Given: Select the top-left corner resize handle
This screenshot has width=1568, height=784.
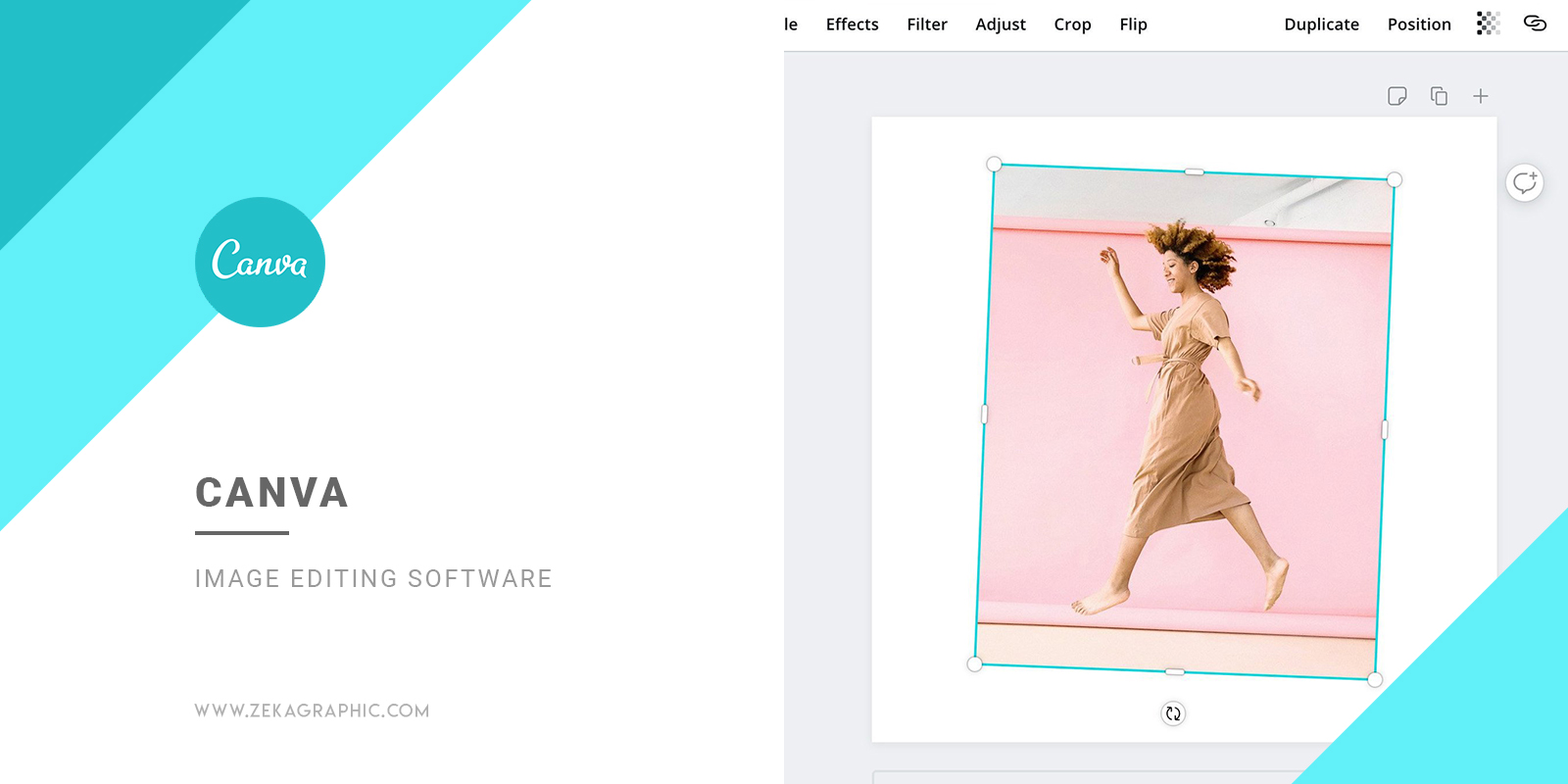Looking at the screenshot, I should click(x=994, y=164).
